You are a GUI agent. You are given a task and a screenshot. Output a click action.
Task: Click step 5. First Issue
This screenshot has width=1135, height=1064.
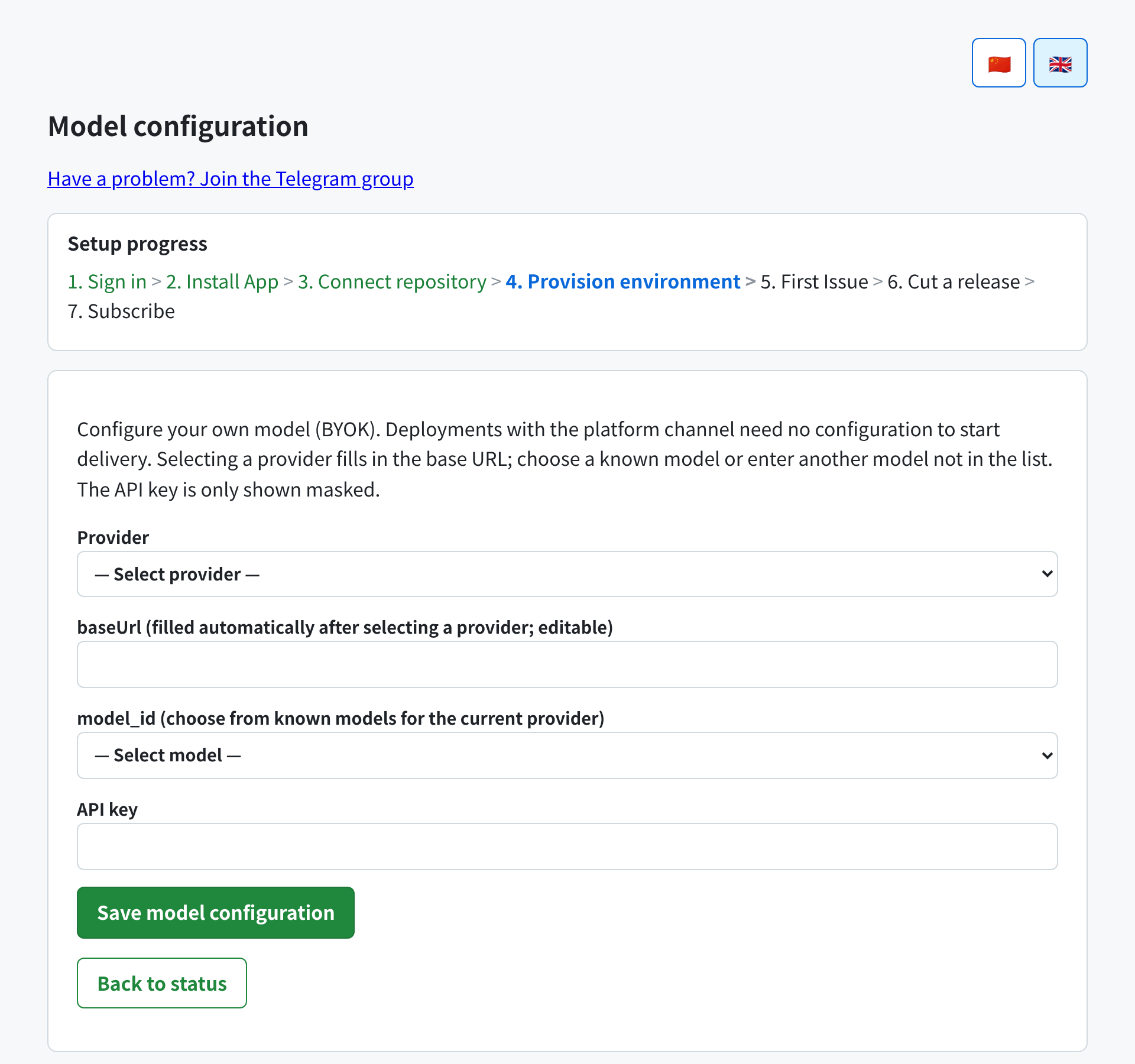[x=814, y=281]
